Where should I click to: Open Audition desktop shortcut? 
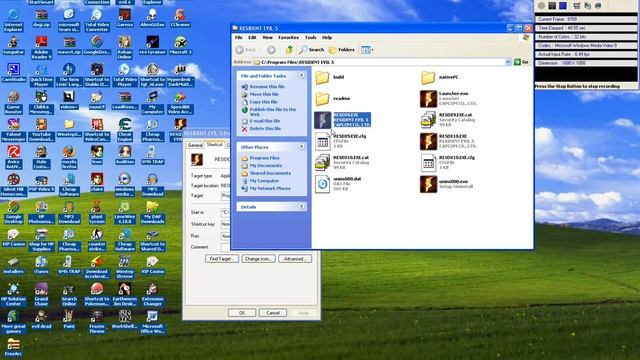[x=124, y=155]
